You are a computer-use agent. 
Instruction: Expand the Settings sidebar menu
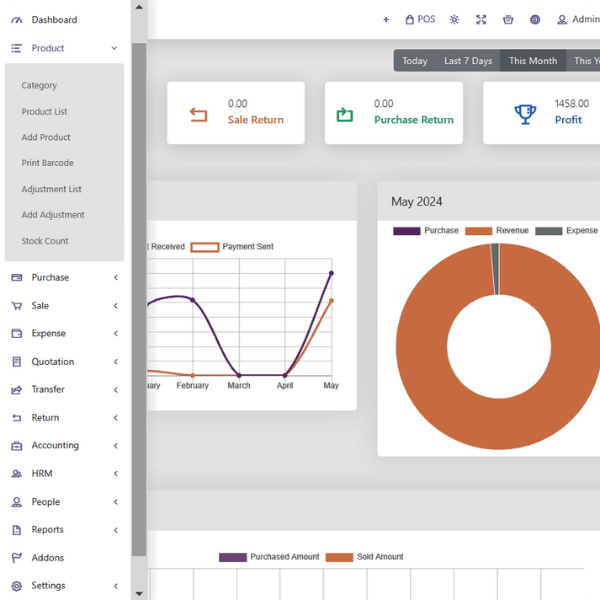115,586
